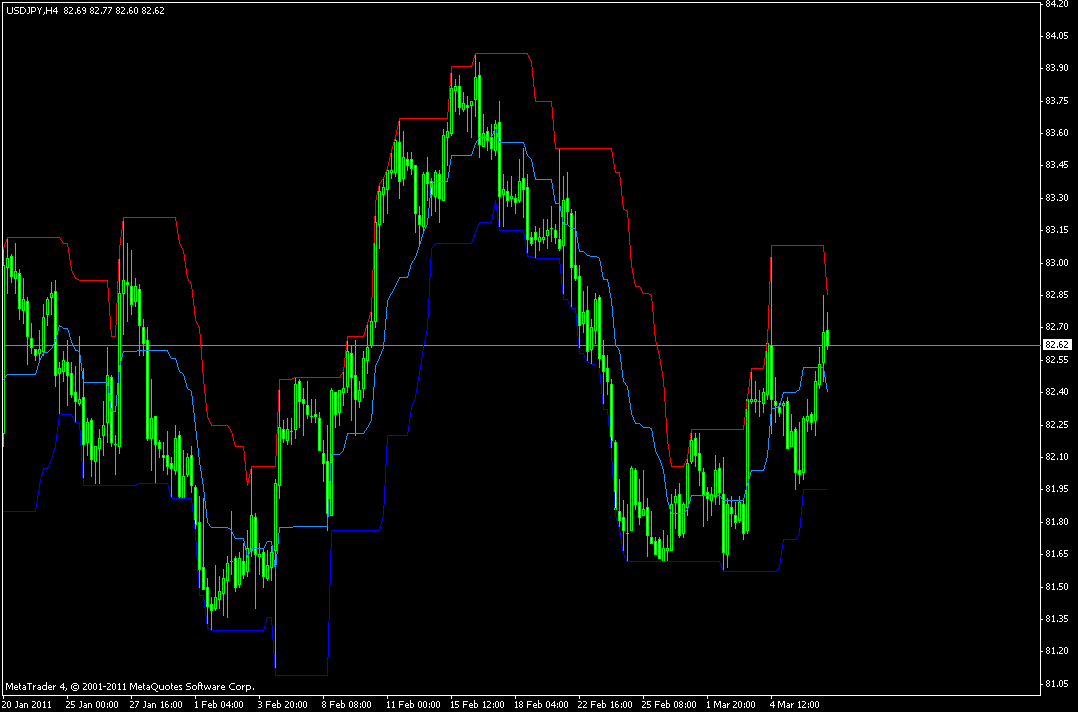Click the 11 Feb 00:00 time label
This screenshot has width=1078, height=712.
point(412,705)
